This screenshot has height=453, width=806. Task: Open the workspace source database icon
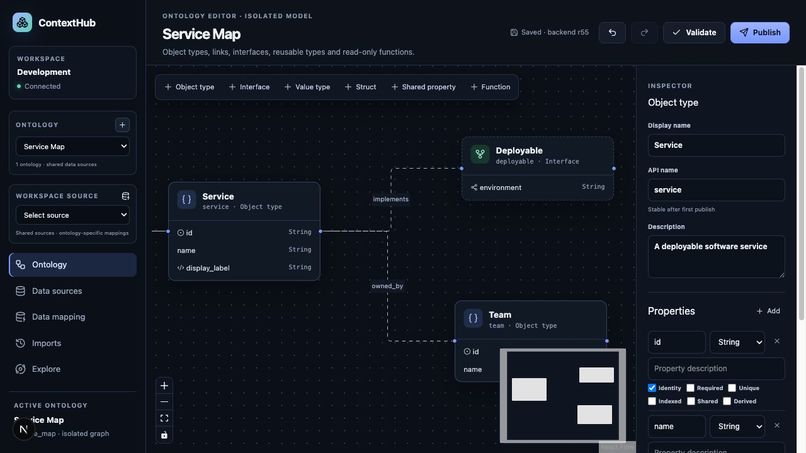click(125, 196)
